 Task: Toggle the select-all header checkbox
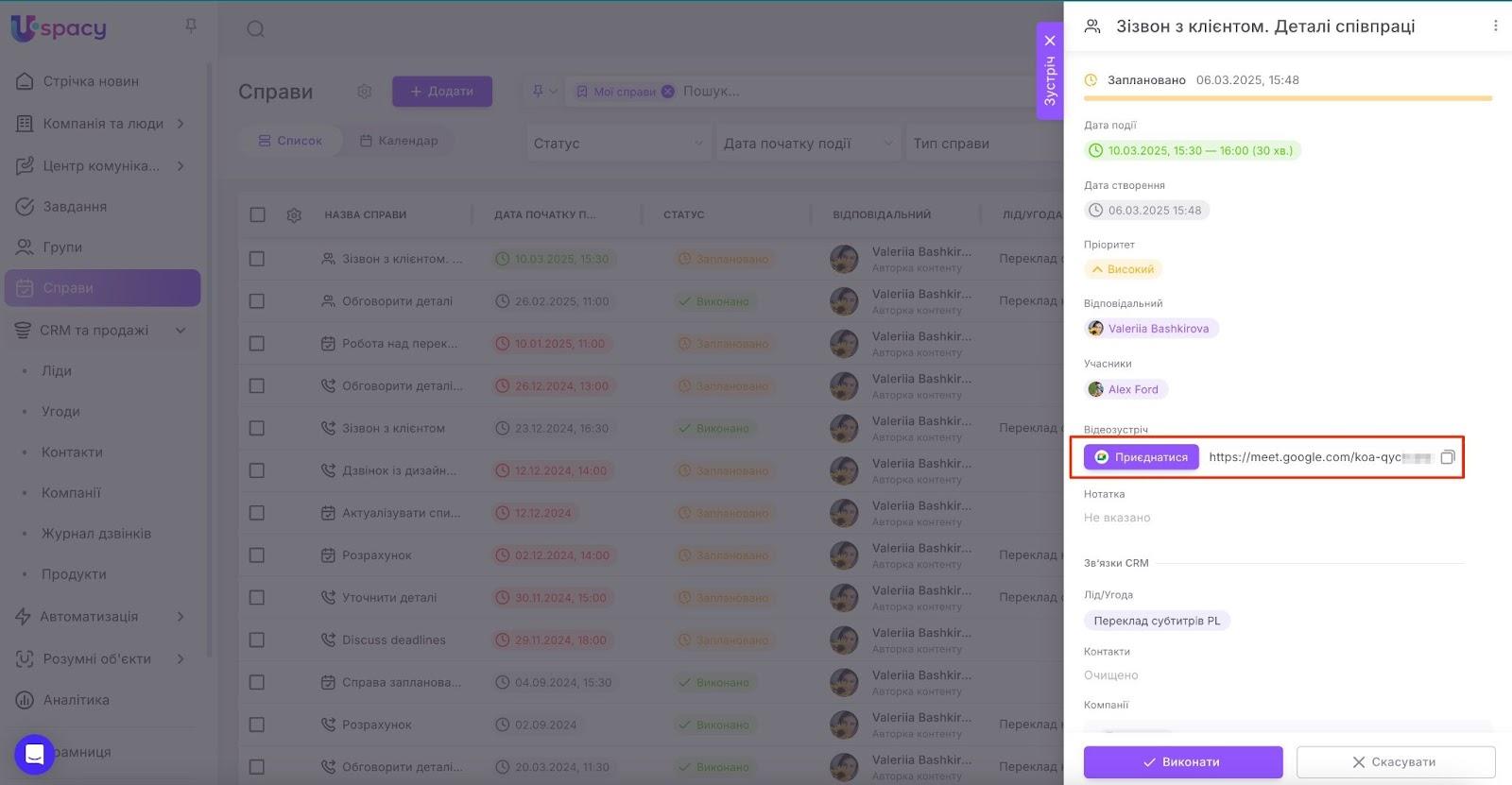click(x=257, y=214)
